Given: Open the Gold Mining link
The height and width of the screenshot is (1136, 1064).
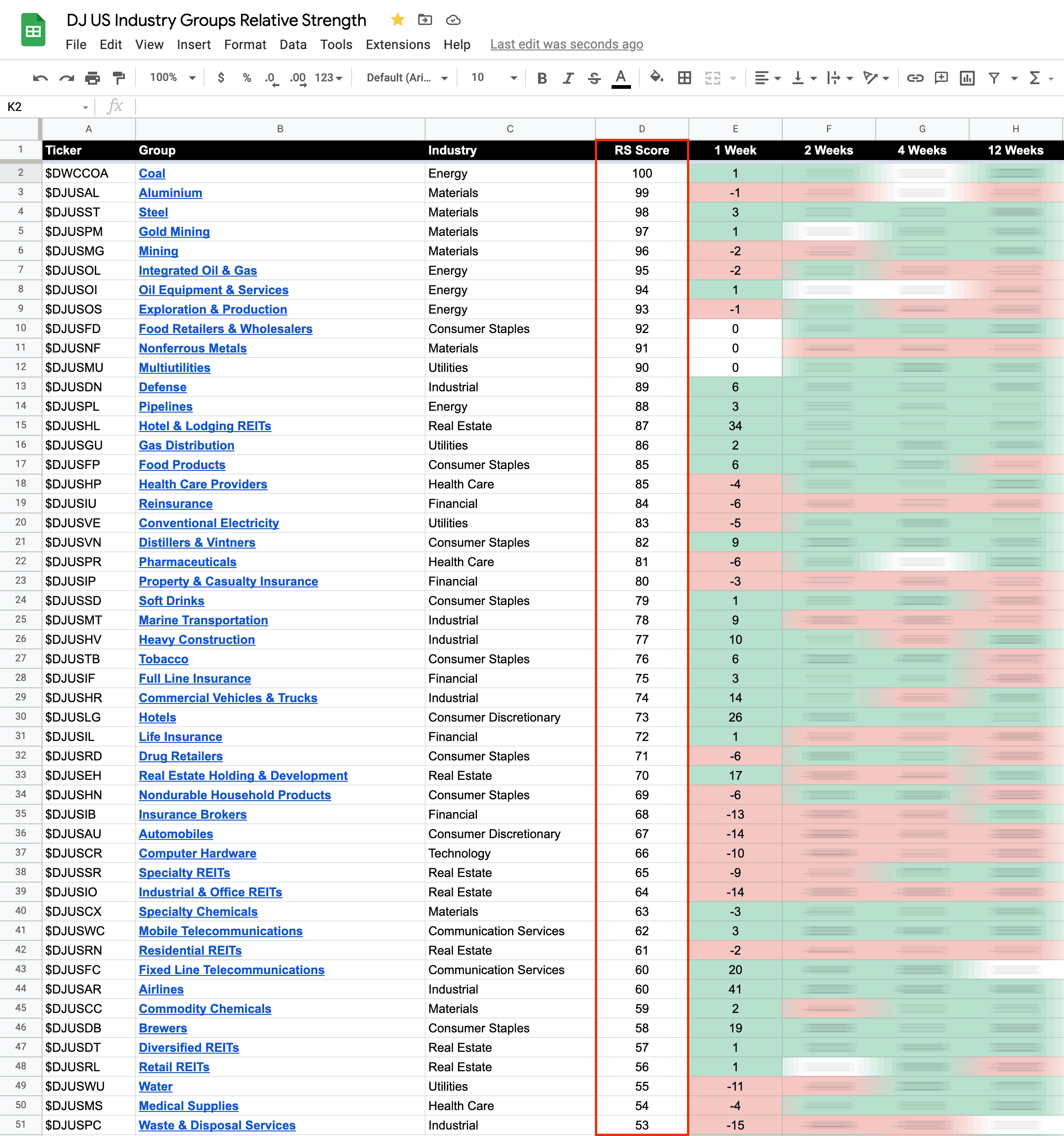Looking at the screenshot, I should [174, 232].
